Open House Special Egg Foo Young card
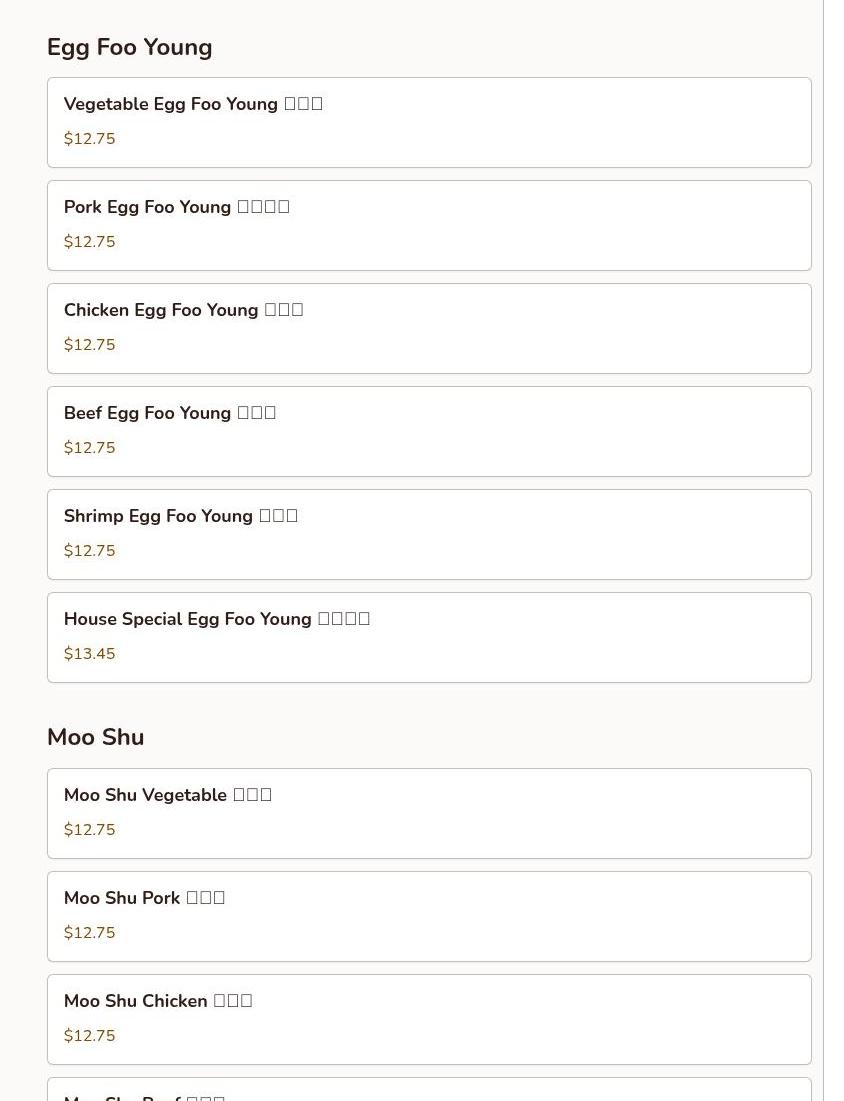 click(428, 637)
